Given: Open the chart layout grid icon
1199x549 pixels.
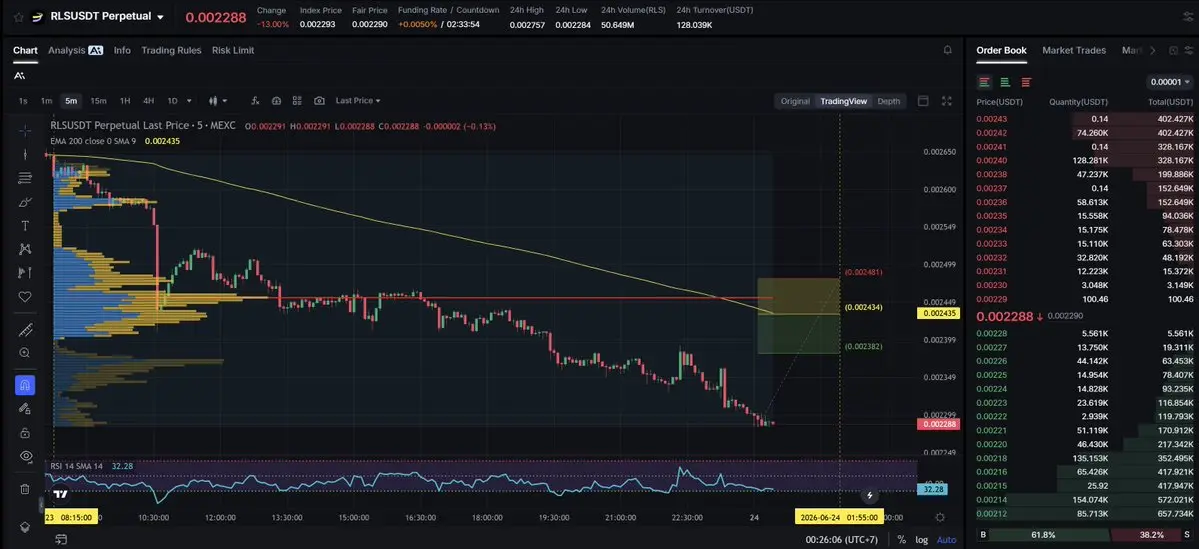Looking at the screenshot, I should [297, 101].
